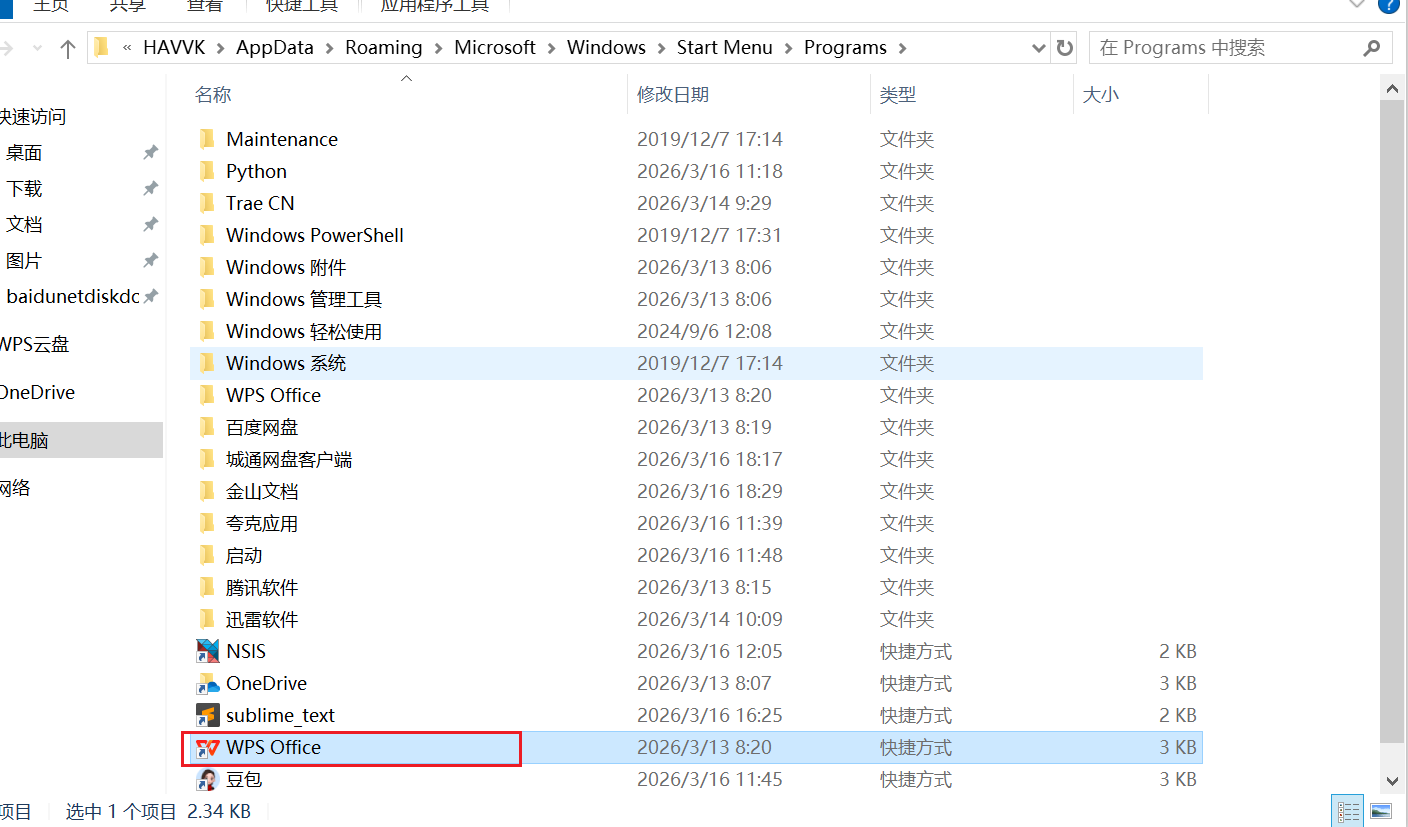Click the search magnifier icon
Screen dimensions: 1408x827
click(1372, 48)
